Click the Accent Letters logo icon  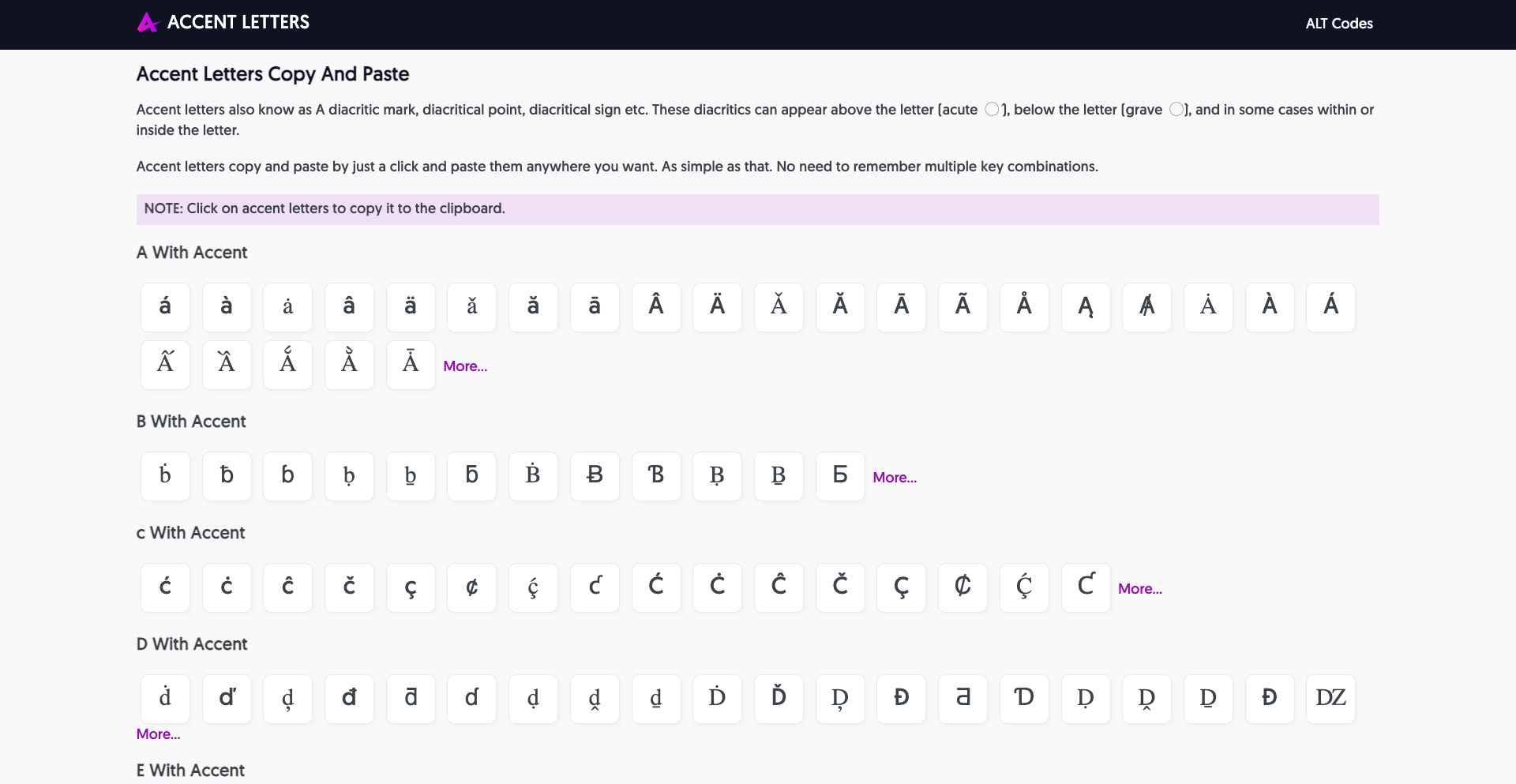click(148, 22)
